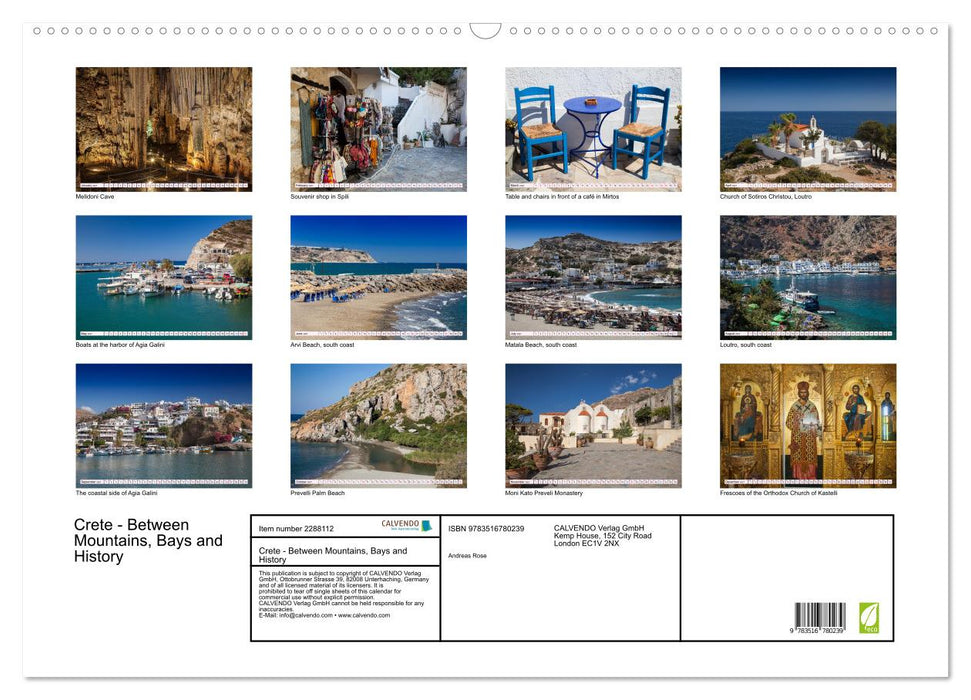The height and width of the screenshot is (700, 971).
Task: Click caption 'Moni Kato Preveli Monastery'
Action: (x=544, y=493)
